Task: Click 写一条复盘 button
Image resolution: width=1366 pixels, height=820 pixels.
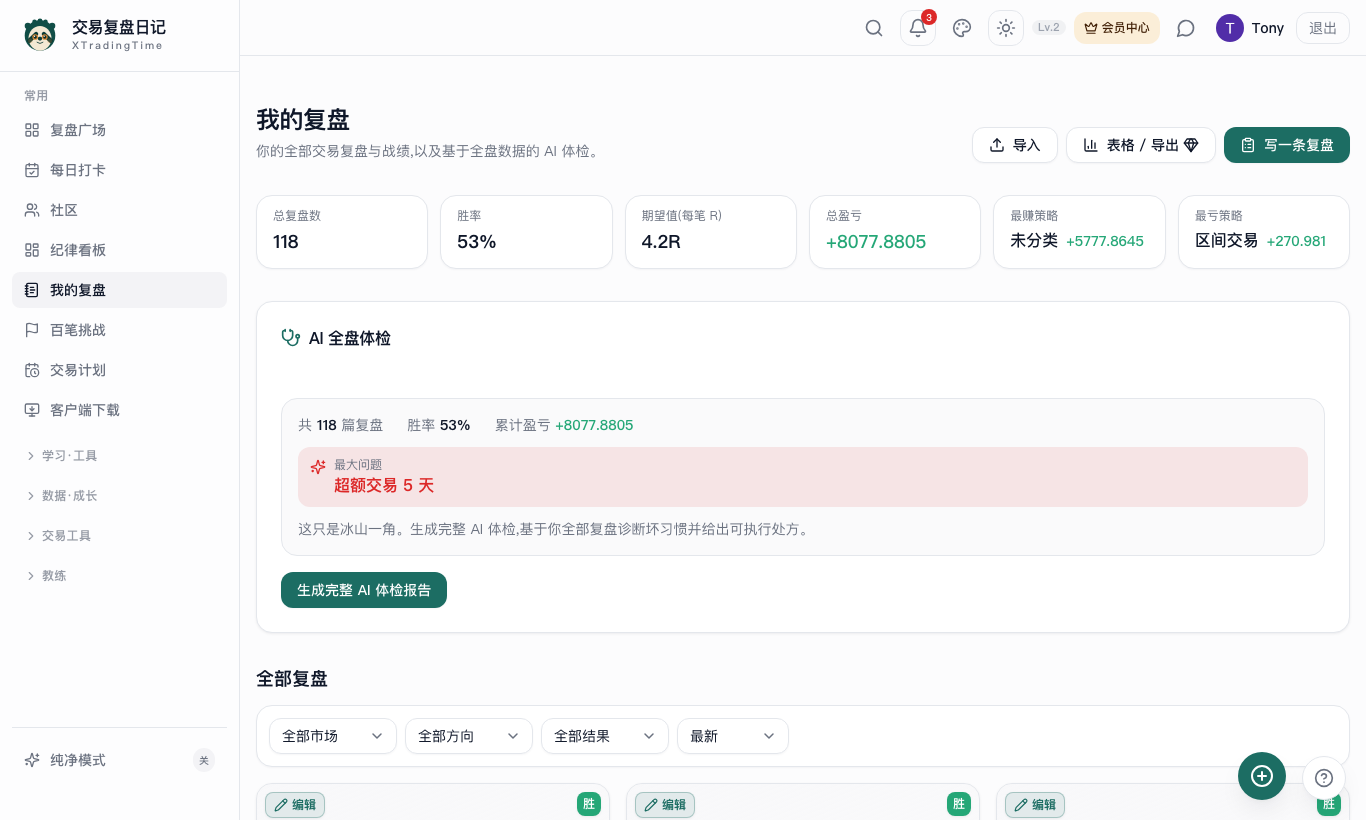Action: coord(1287,145)
